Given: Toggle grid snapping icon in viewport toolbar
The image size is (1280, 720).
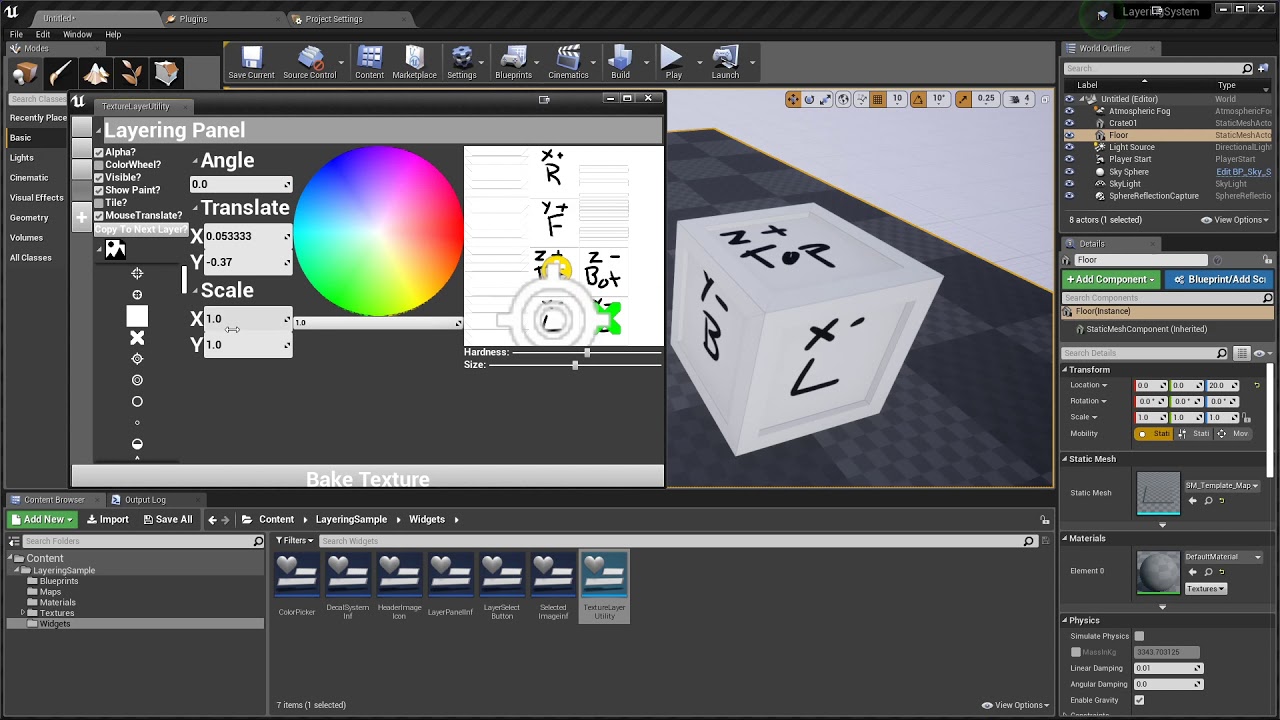Looking at the screenshot, I should click(x=878, y=99).
